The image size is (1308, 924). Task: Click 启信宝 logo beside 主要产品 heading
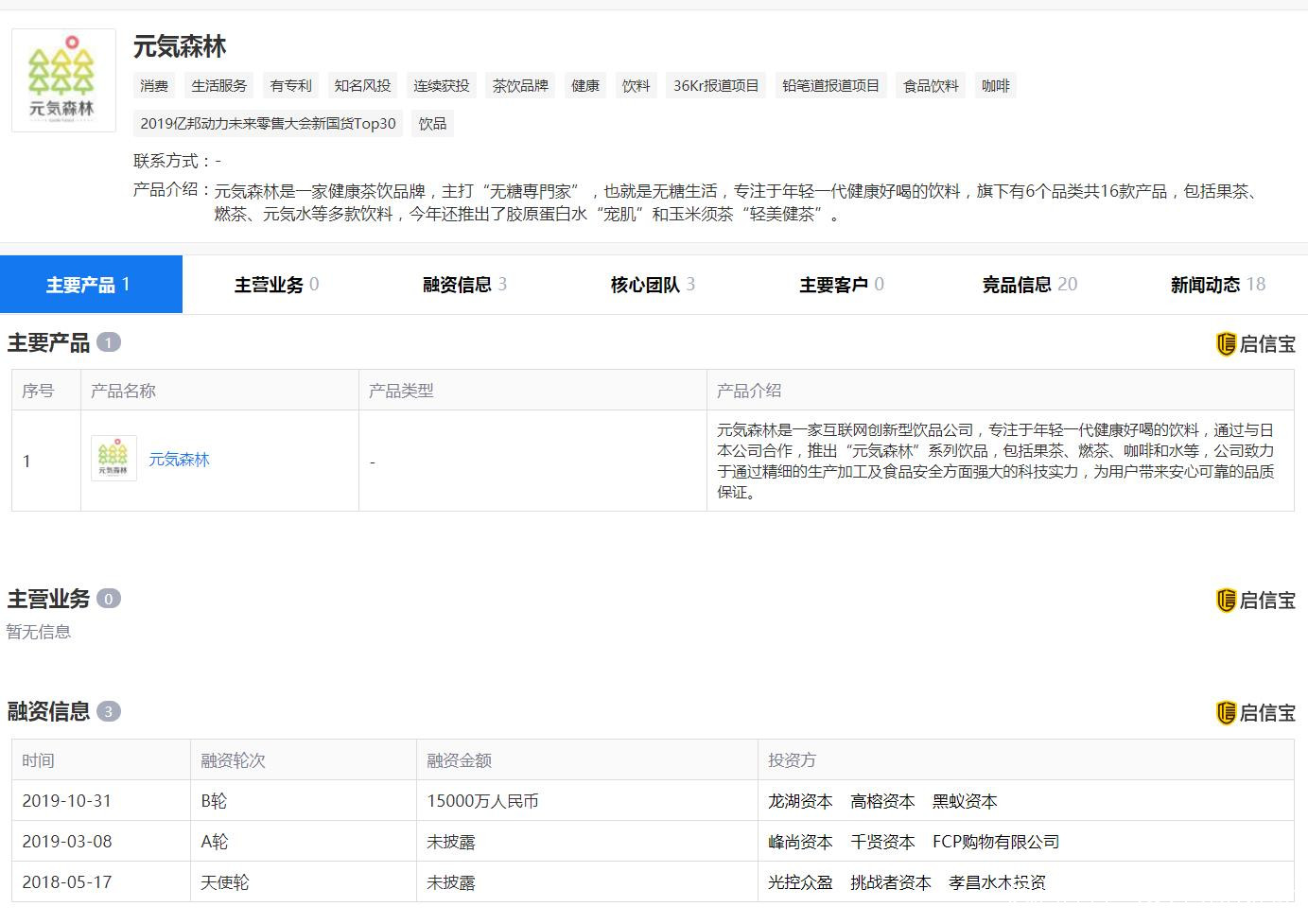tap(1255, 343)
